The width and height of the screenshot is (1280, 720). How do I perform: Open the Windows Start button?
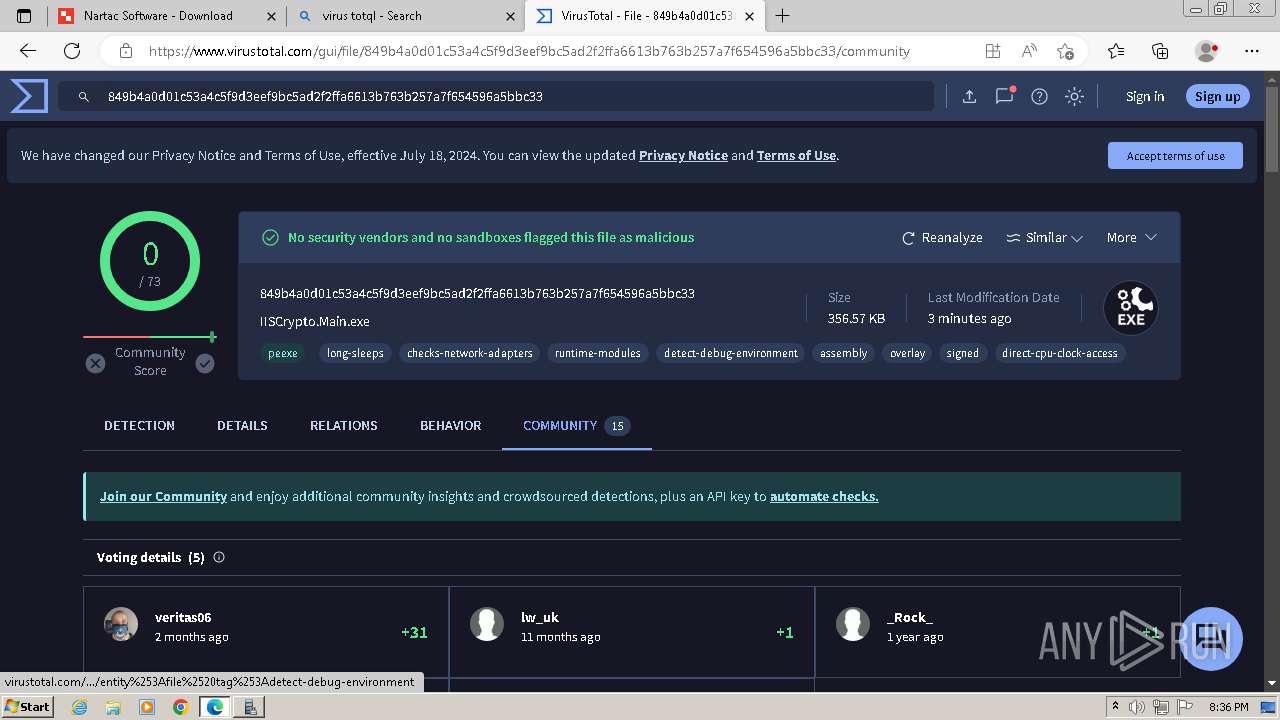click(x=27, y=707)
